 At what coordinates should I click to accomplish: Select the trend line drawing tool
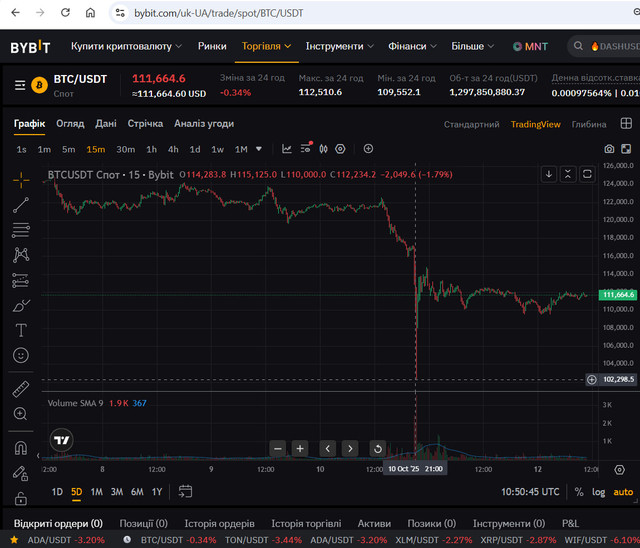(x=21, y=205)
